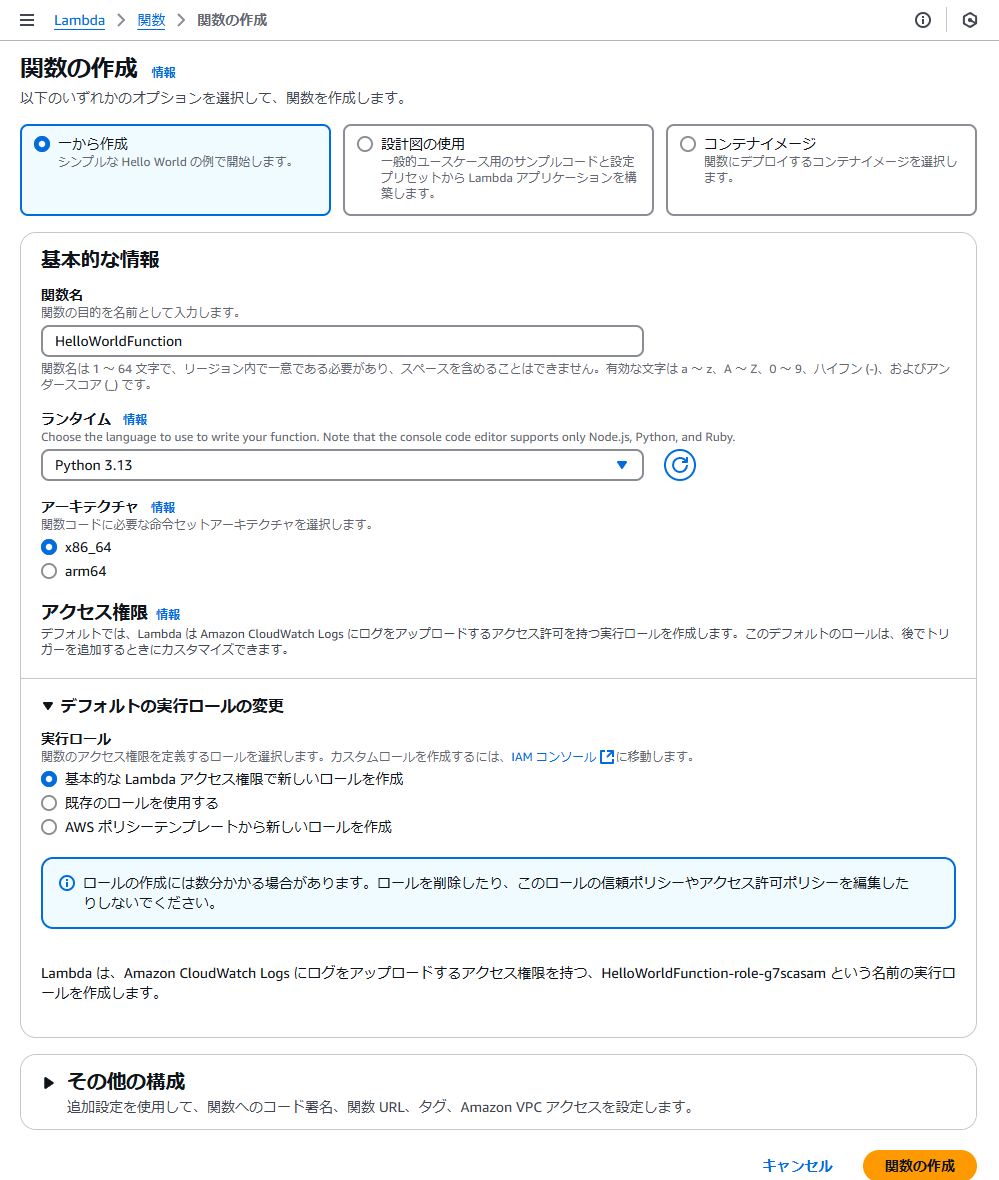Click the 関数の作成 orange button
999x1180 pixels.
[919, 1166]
